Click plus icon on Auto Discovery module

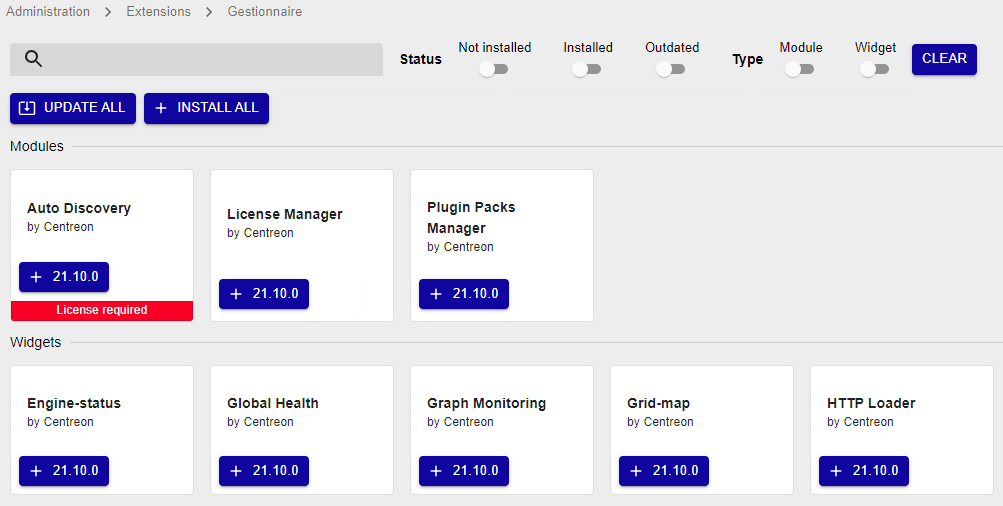click(x=36, y=277)
